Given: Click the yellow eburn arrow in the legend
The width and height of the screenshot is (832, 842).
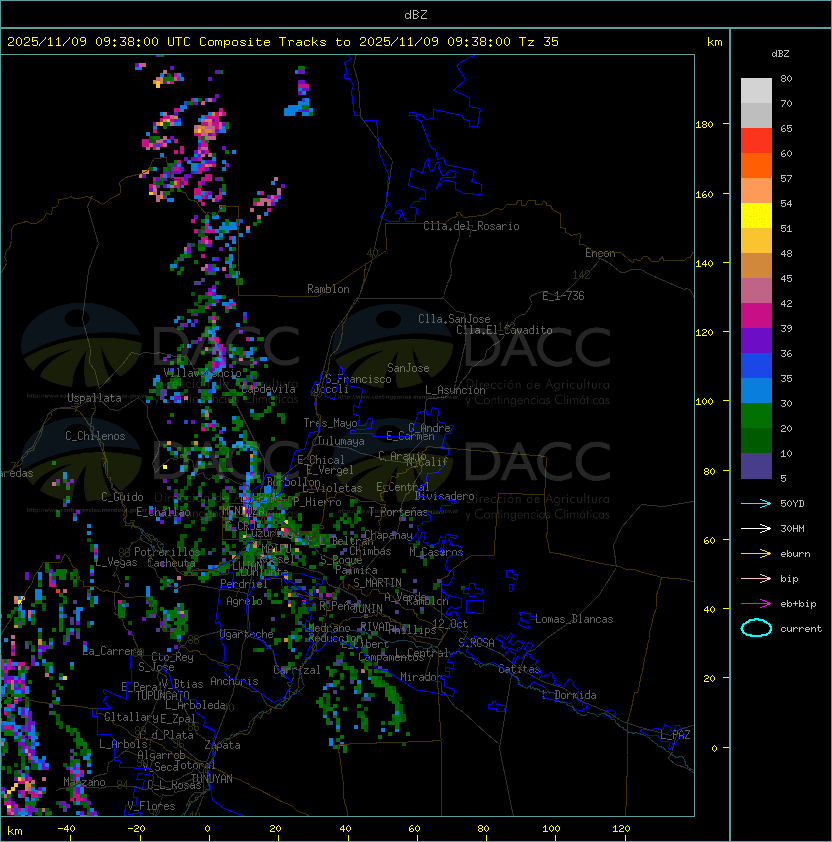Looking at the screenshot, I should click(x=756, y=553).
